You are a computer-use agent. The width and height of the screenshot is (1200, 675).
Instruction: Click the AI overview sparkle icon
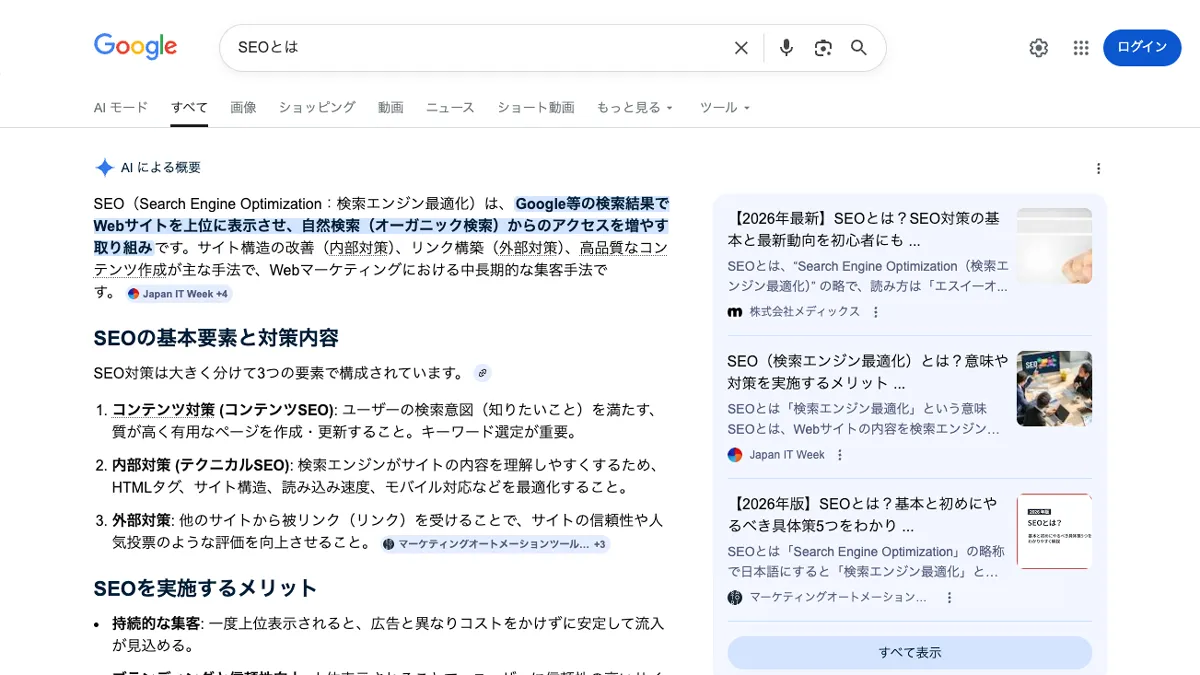[104, 168]
